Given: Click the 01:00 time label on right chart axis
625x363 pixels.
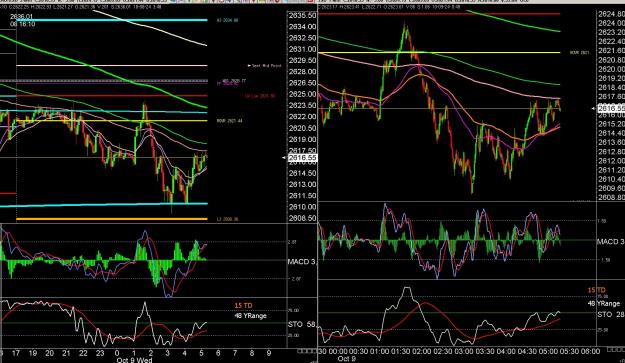Looking at the screenshot, I should pyautogui.click(x=379, y=351).
